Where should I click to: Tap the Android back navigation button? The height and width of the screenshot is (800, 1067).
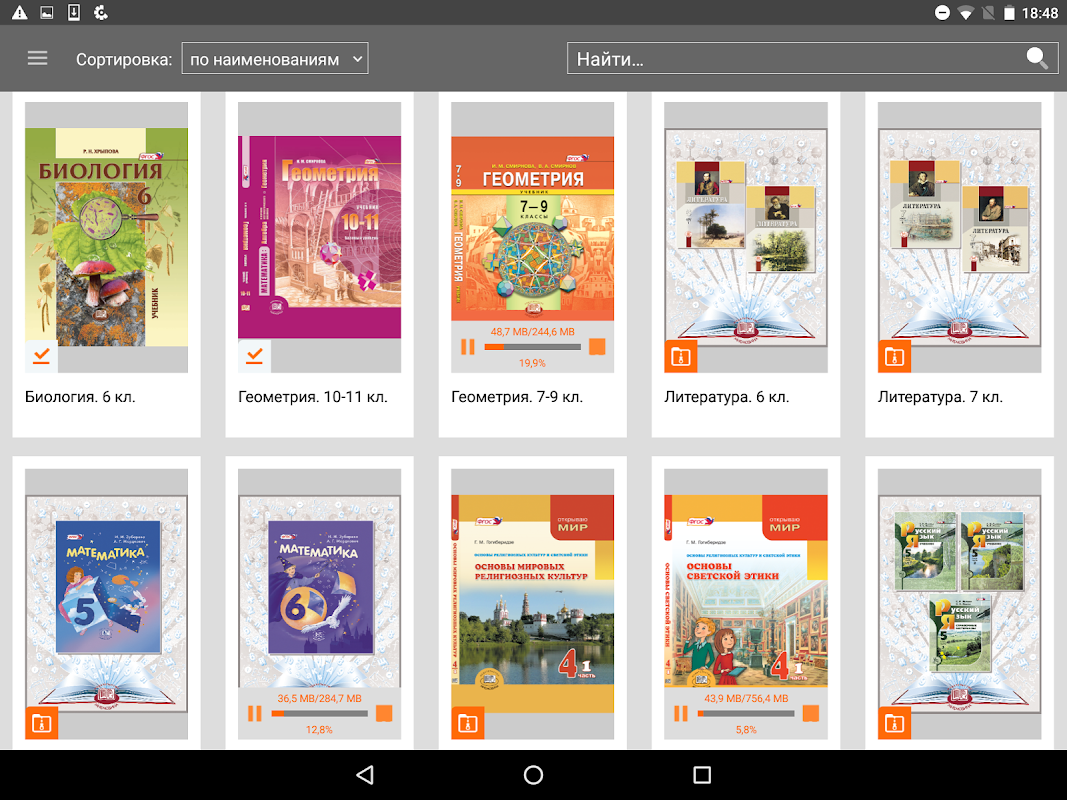[365, 775]
